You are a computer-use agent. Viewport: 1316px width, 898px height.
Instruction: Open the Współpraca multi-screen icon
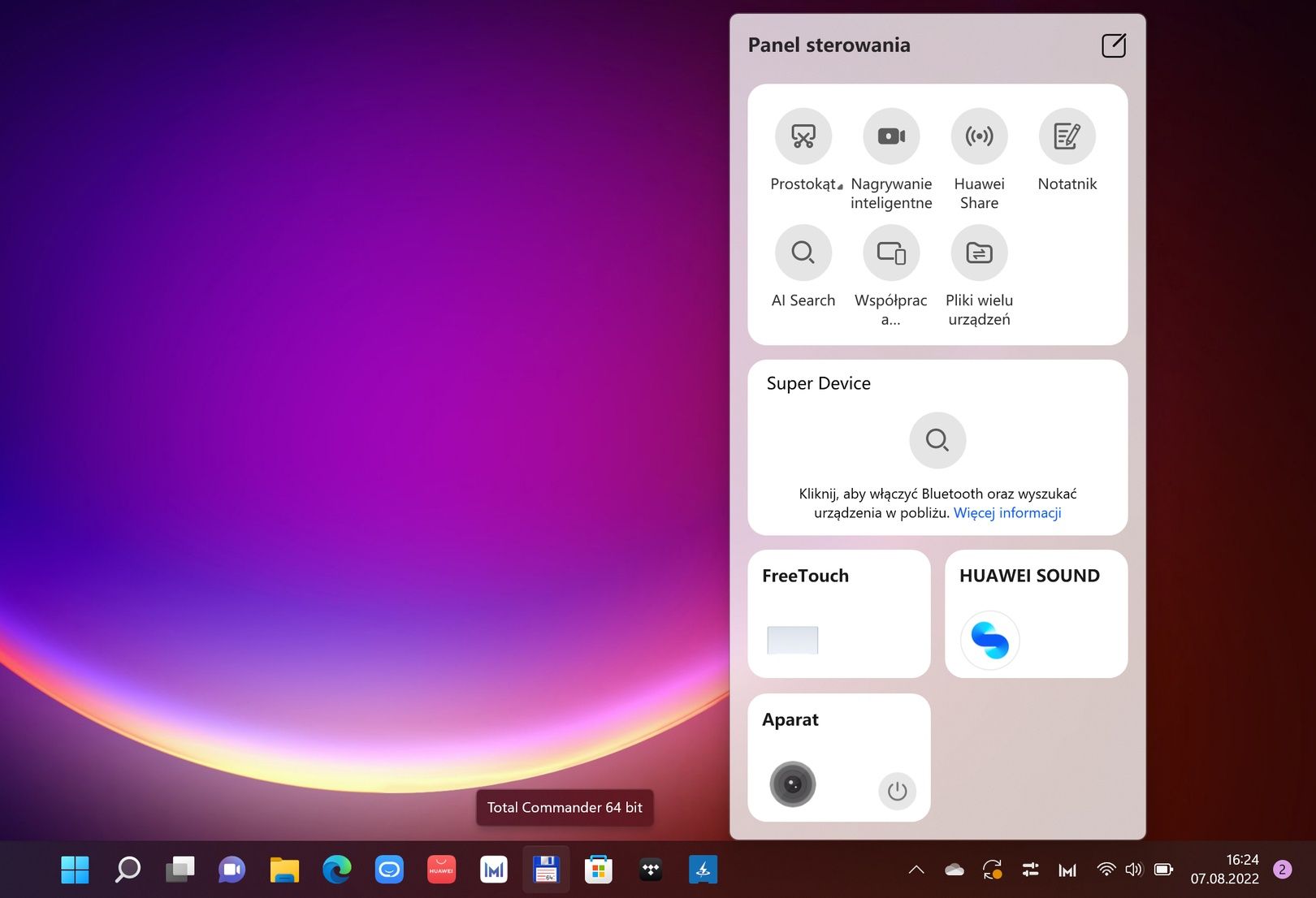[x=891, y=253]
